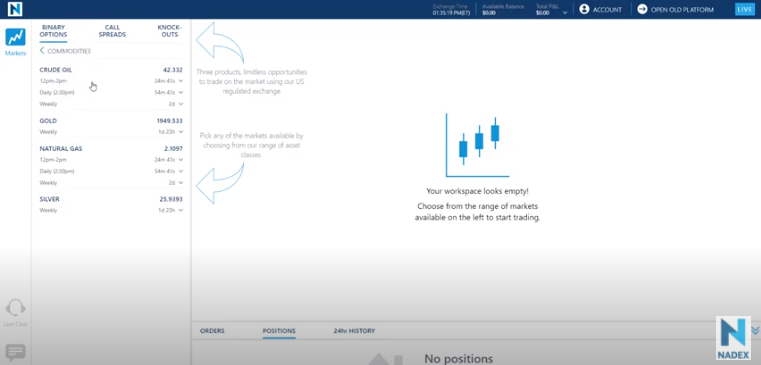Expand Natural Gas Daily (2:30pm) chevron
761x365 pixels.
[x=181, y=171]
